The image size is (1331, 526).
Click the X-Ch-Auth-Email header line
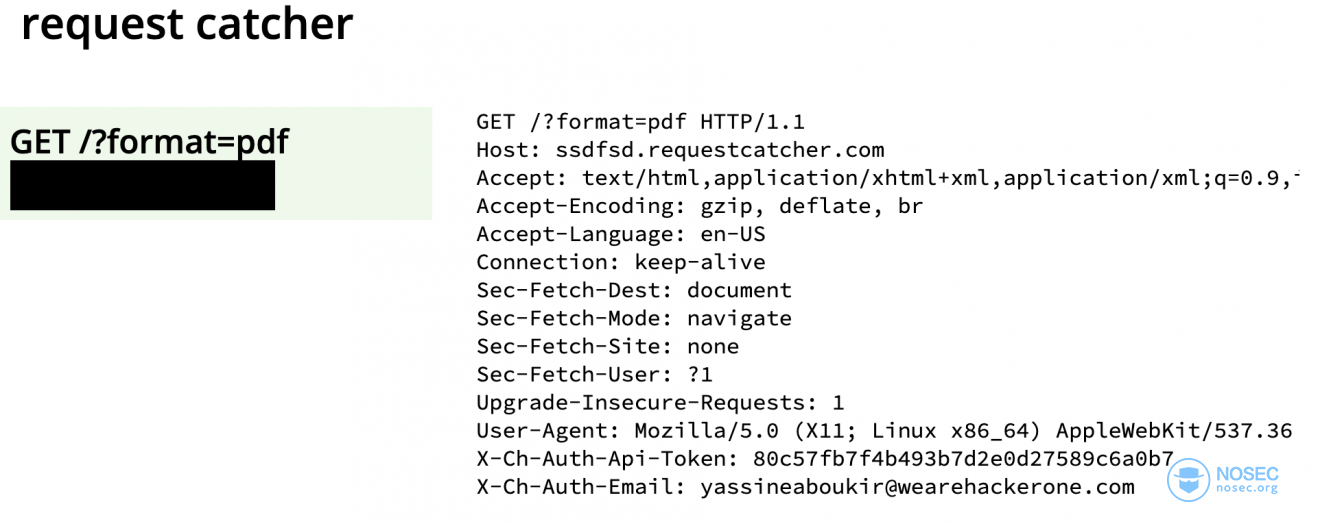point(805,487)
